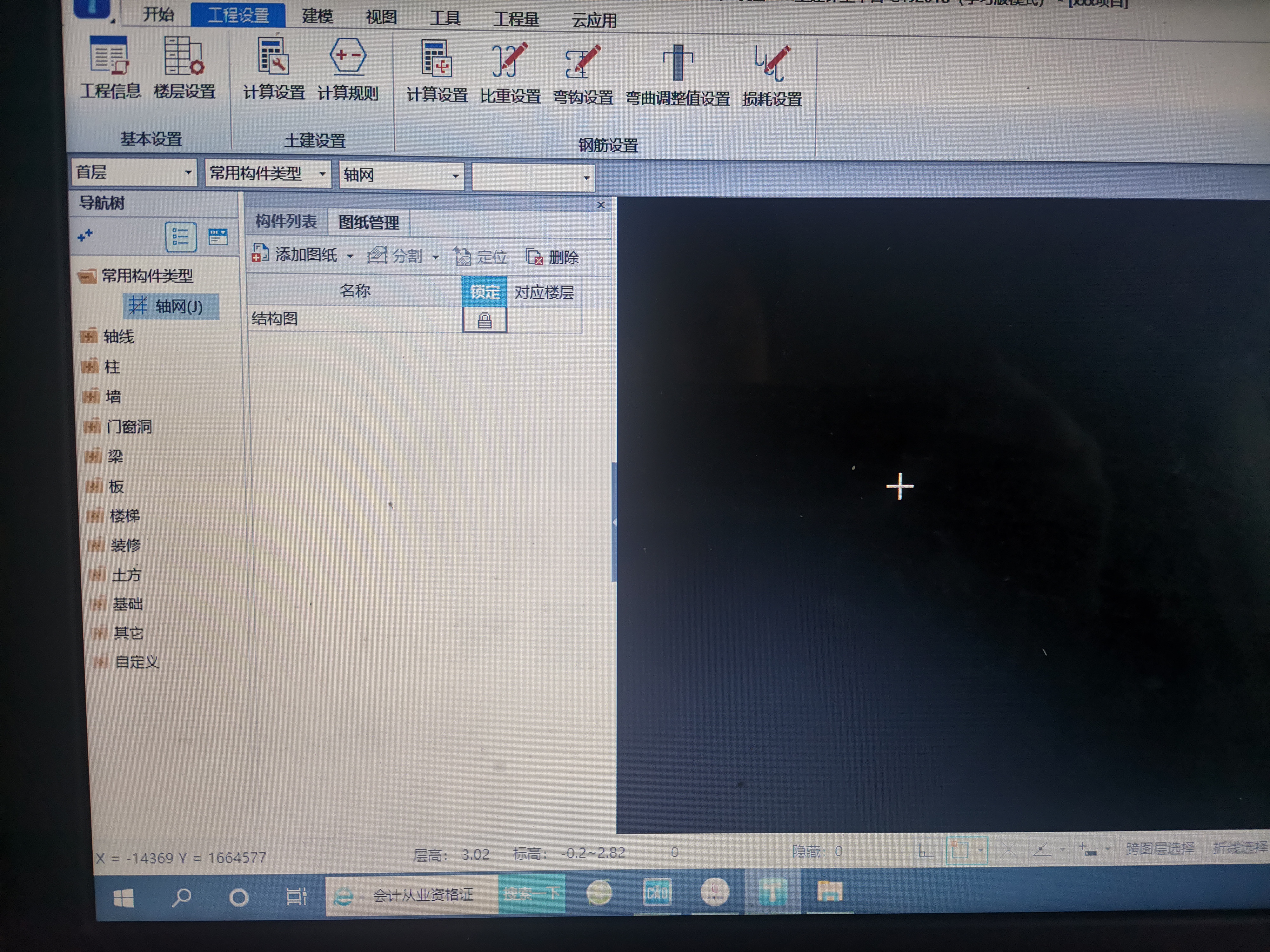Switch to the 云应用 ribbon tab
The width and height of the screenshot is (1270, 952).
pyautogui.click(x=594, y=21)
